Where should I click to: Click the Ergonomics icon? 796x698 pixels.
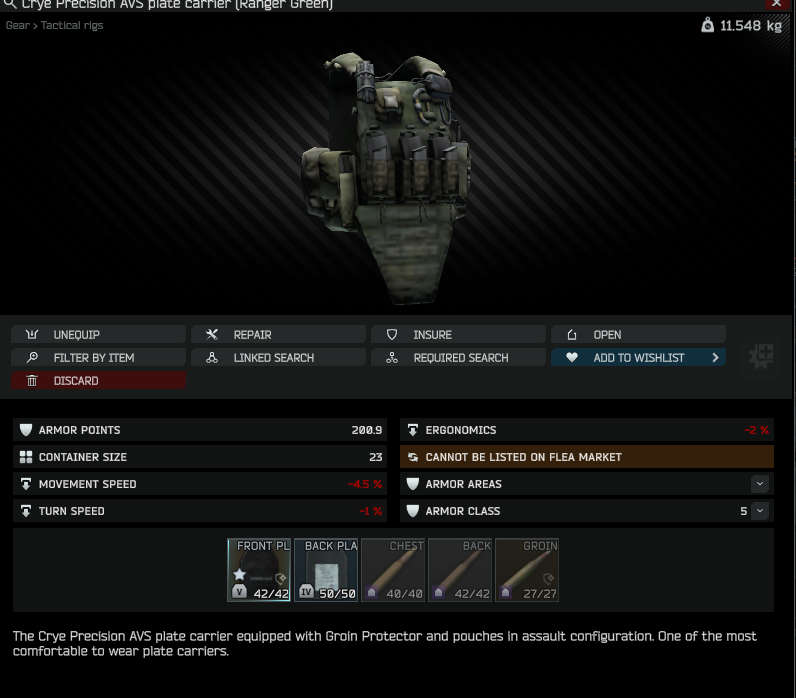coord(413,430)
